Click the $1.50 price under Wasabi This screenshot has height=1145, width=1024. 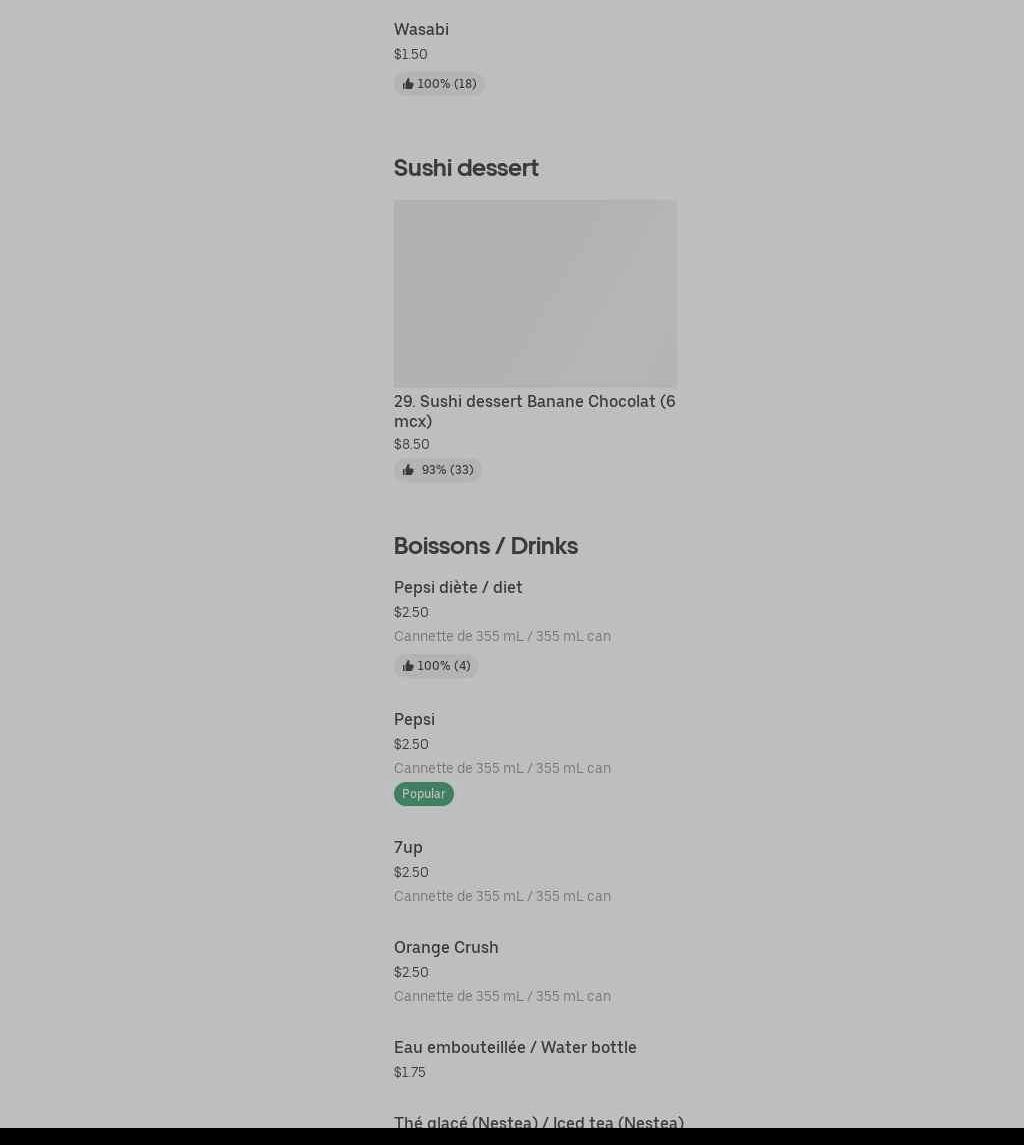pyautogui.click(x=410, y=55)
